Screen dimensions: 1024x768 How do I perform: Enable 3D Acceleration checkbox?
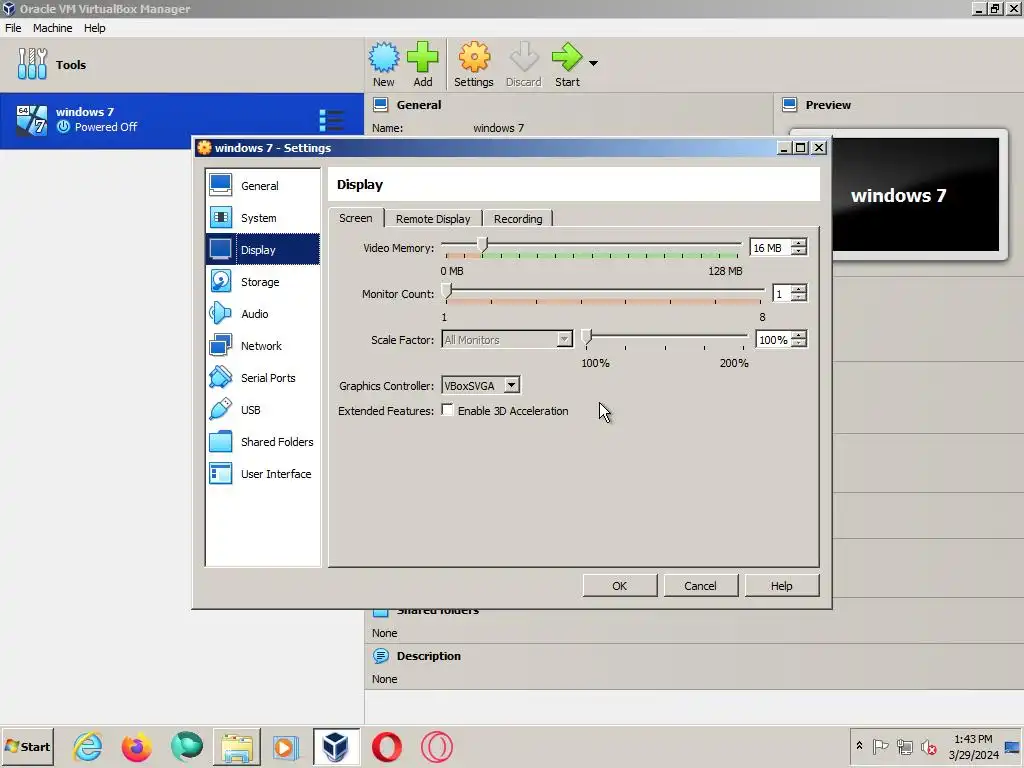(x=447, y=410)
